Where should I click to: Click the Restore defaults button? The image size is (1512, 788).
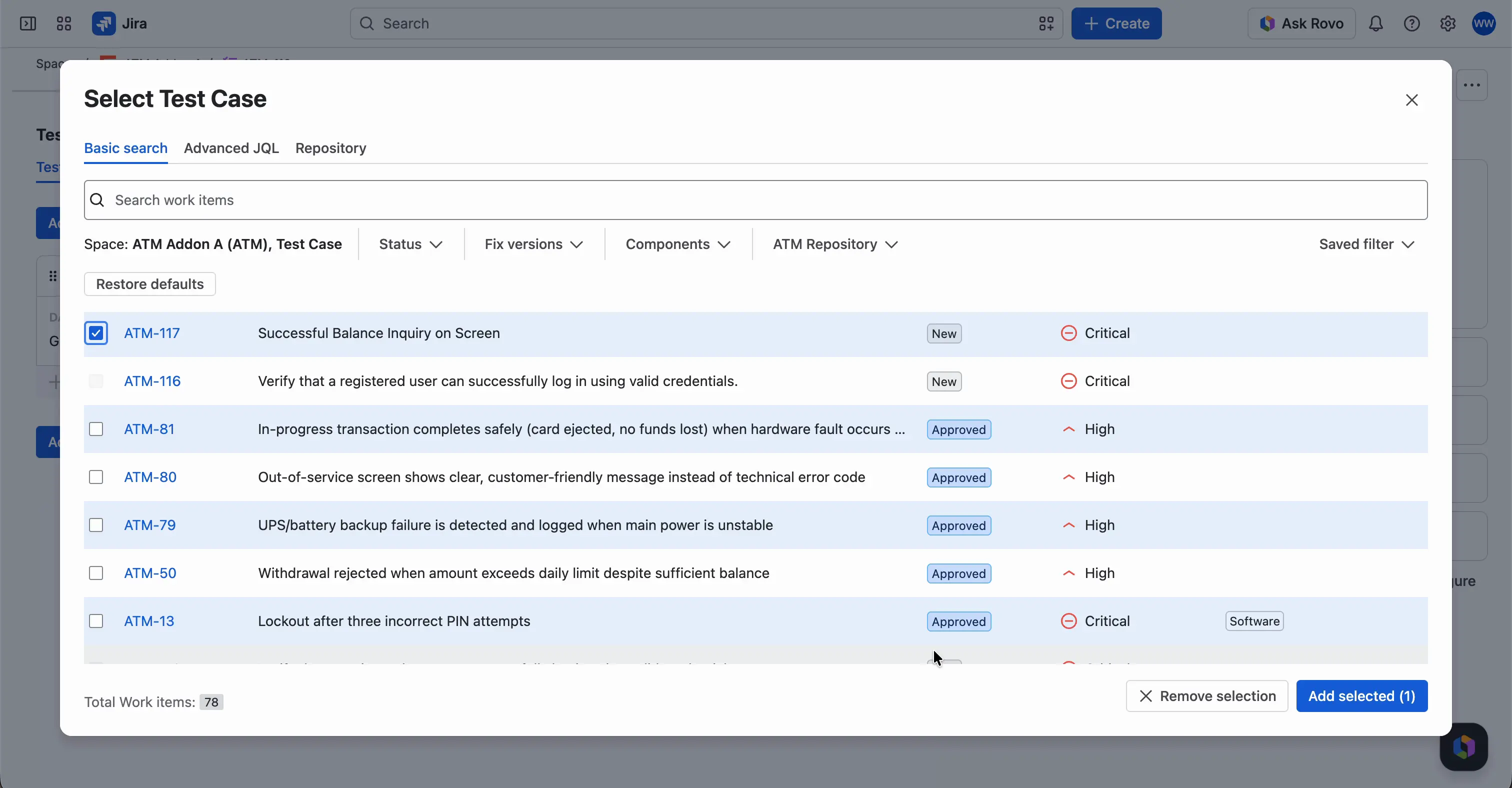(x=149, y=284)
